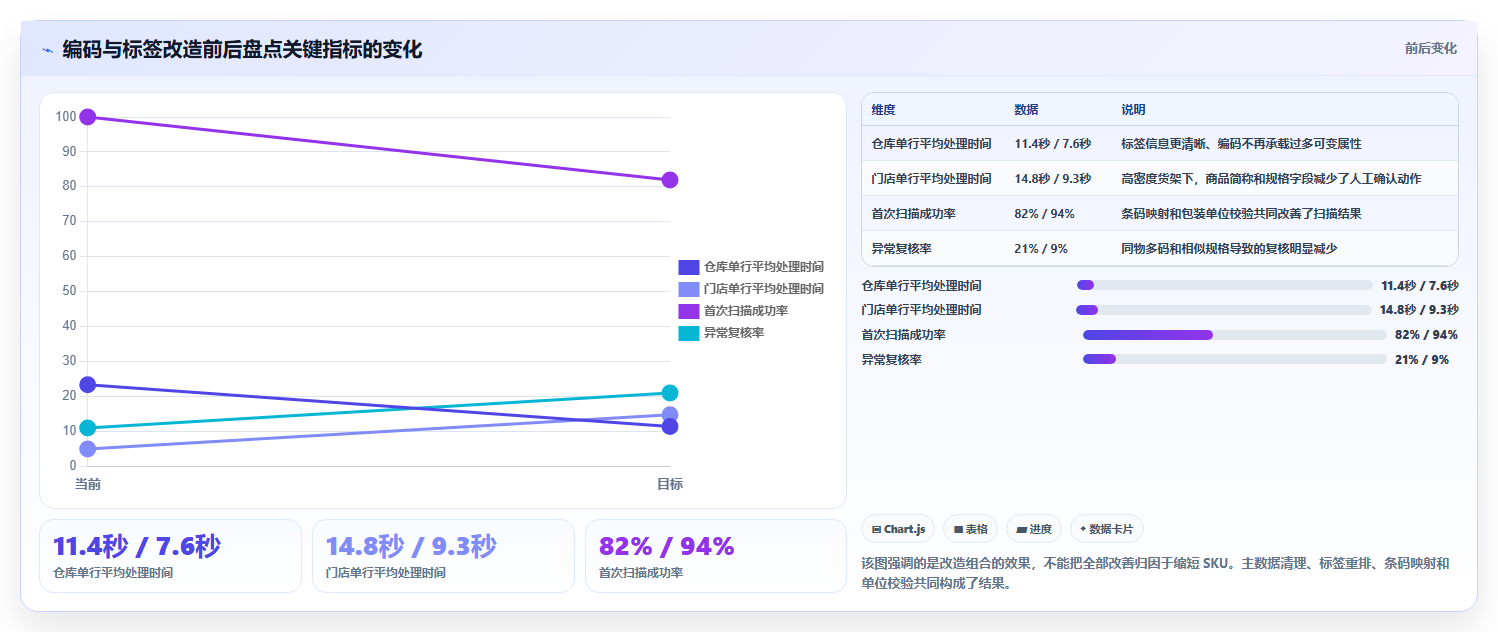
Task: Click the 21% / 9% progress value
Action: (x=1422, y=359)
